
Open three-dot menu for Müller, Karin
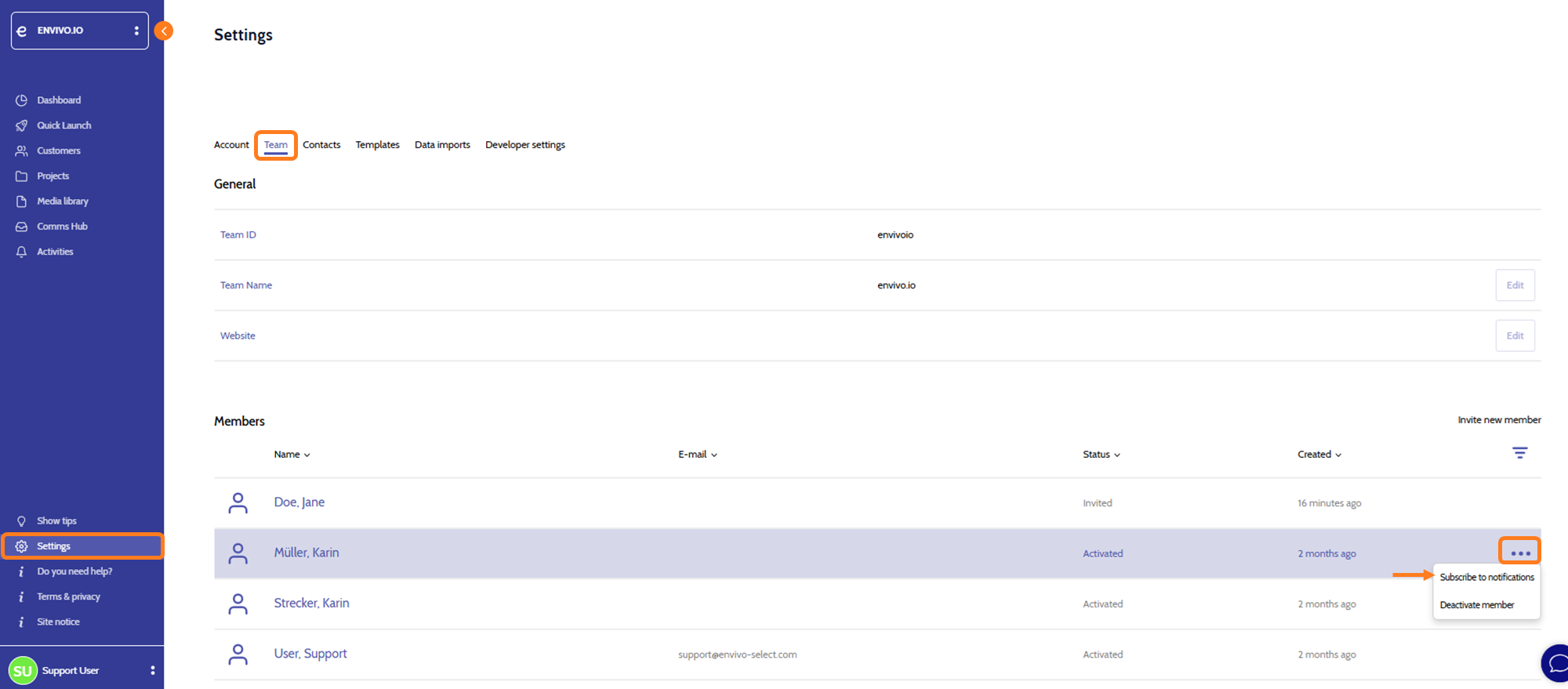pyautogui.click(x=1519, y=553)
